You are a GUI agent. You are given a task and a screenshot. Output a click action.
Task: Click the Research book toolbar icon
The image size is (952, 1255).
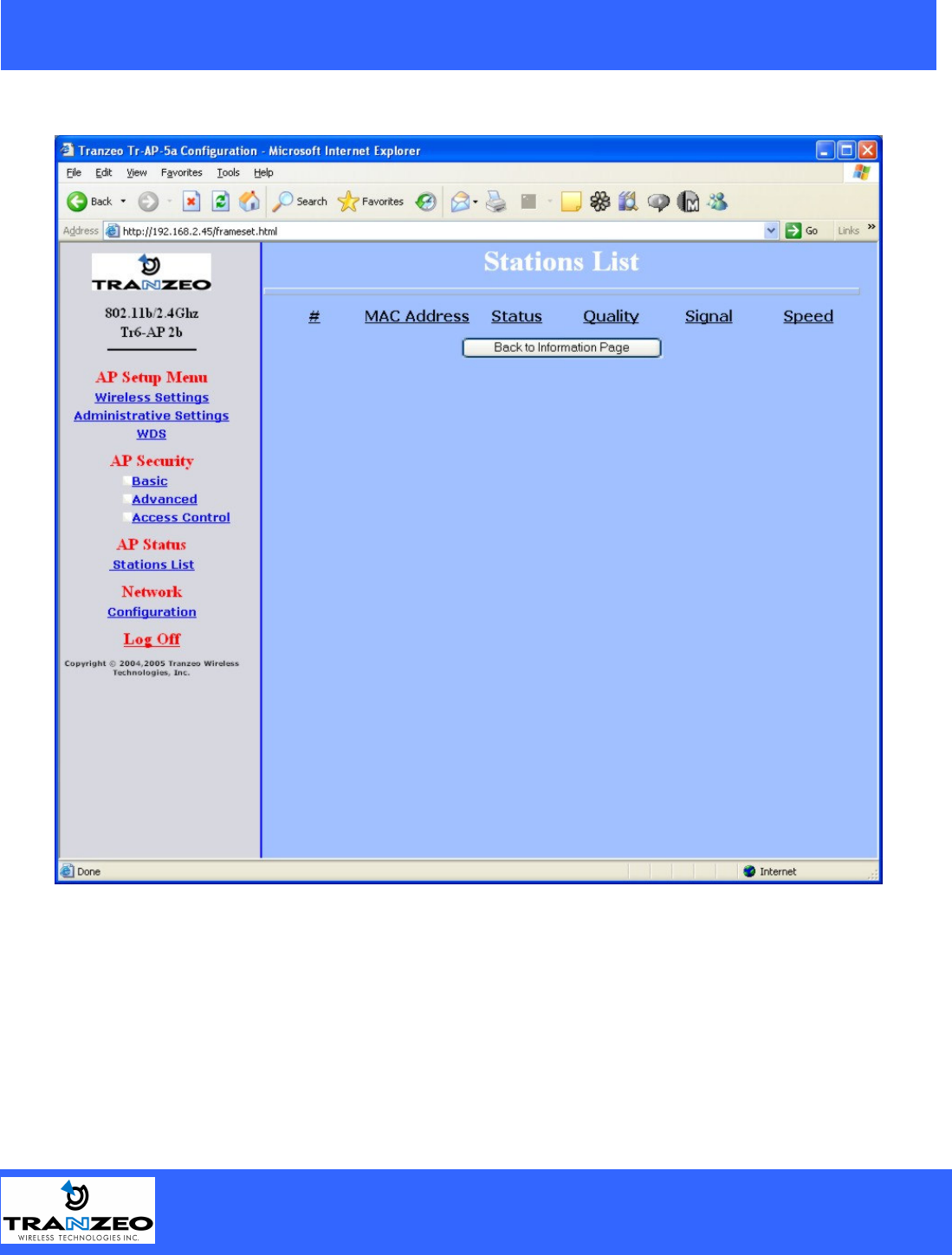(628, 202)
